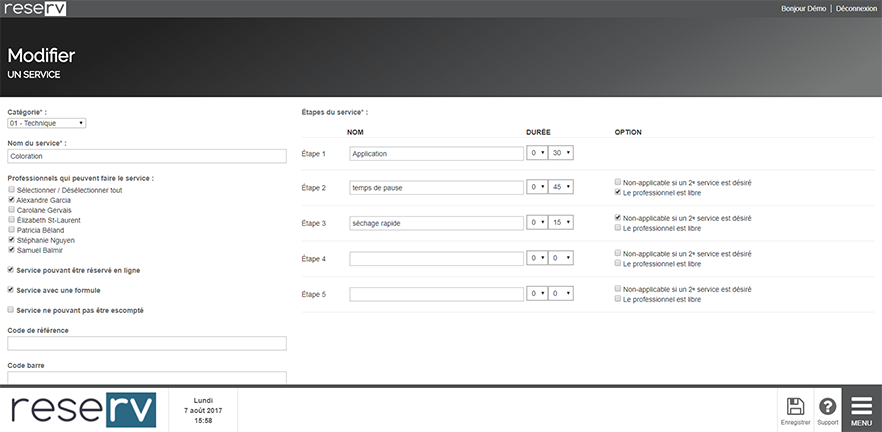Click the empty Étape 5 name field

click(x=436, y=294)
